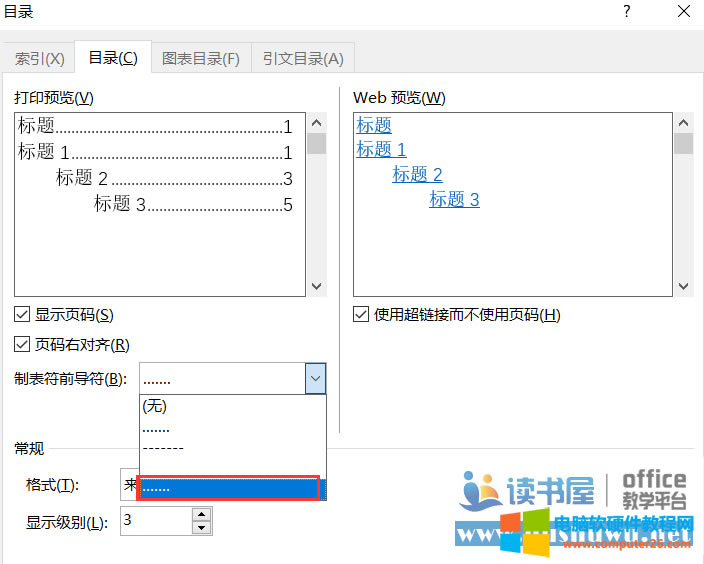The width and height of the screenshot is (704, 564).
Task: Close the 目录 dialog
Action: (684, 11)
